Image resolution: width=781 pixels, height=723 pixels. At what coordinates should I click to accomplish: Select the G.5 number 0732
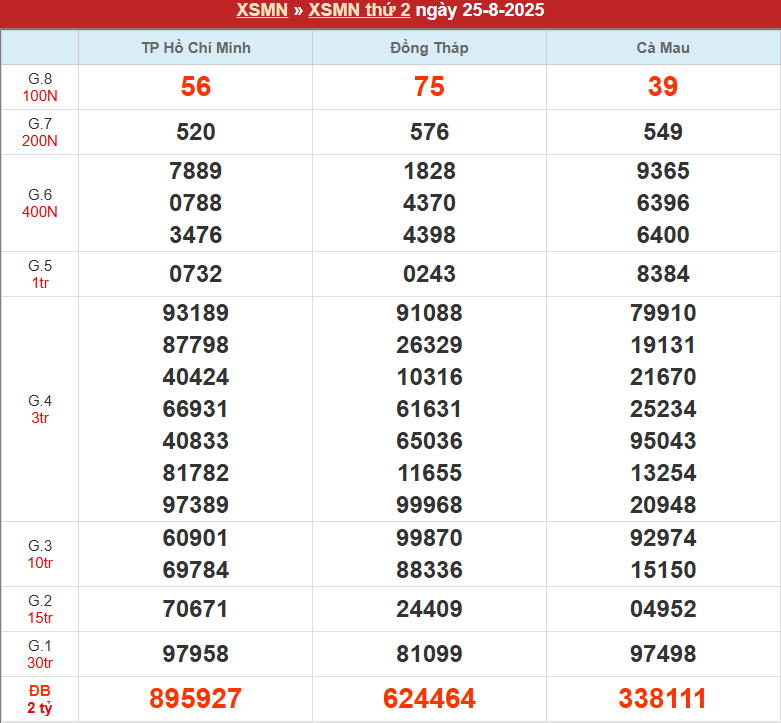(196, 274)
